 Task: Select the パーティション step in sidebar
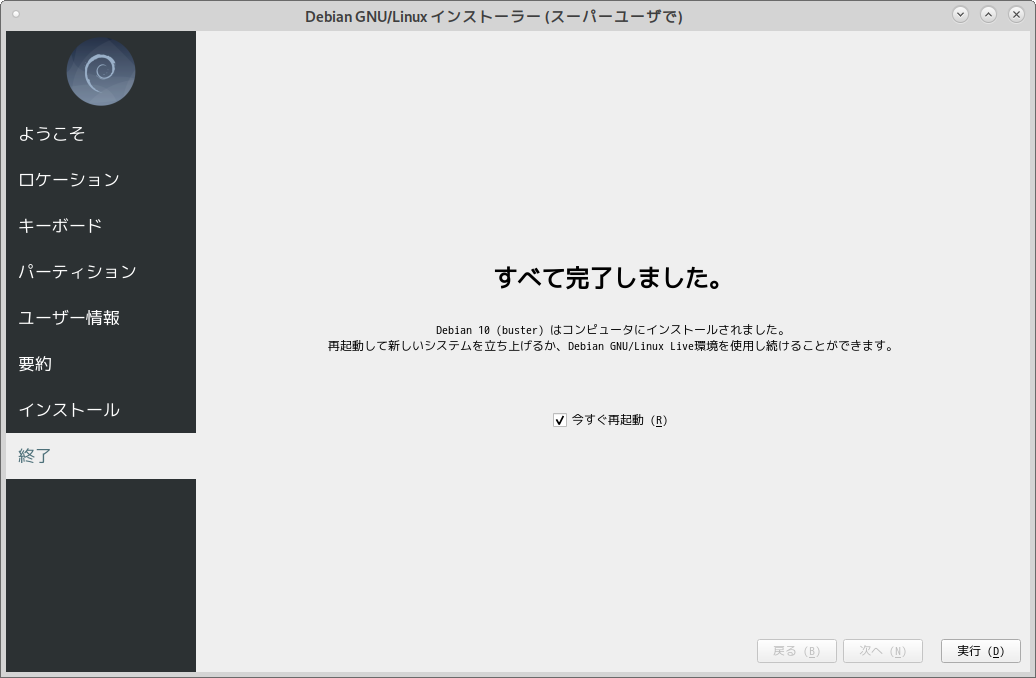101,272
